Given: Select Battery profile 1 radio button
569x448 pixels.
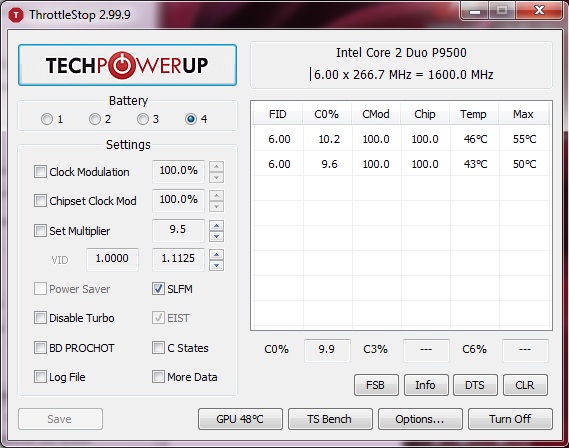Looking at the screenshot, I should [47, 119].
